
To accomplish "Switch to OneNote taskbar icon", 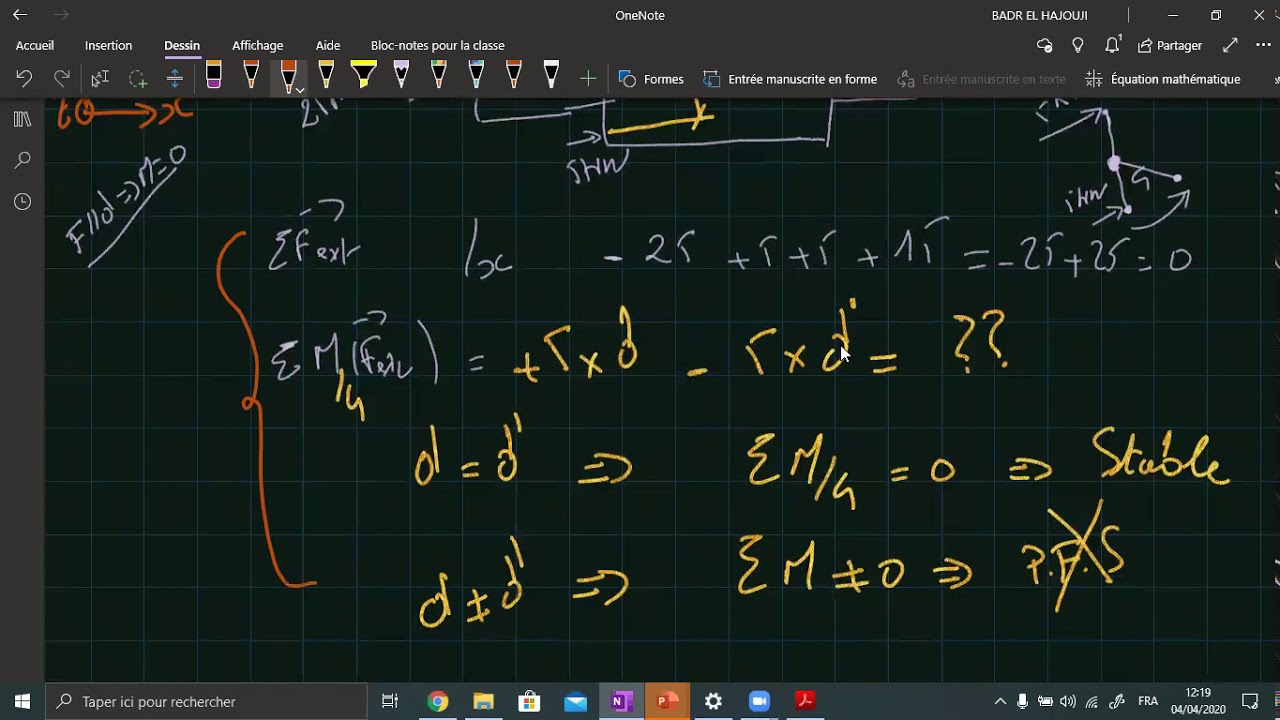I will pos(621,701).
